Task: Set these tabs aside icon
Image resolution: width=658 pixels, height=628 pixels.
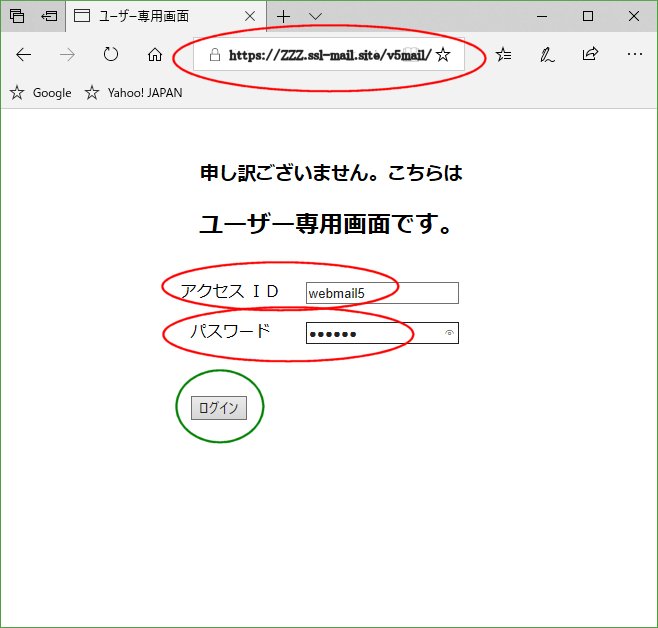Action: (x=49, y=16)
